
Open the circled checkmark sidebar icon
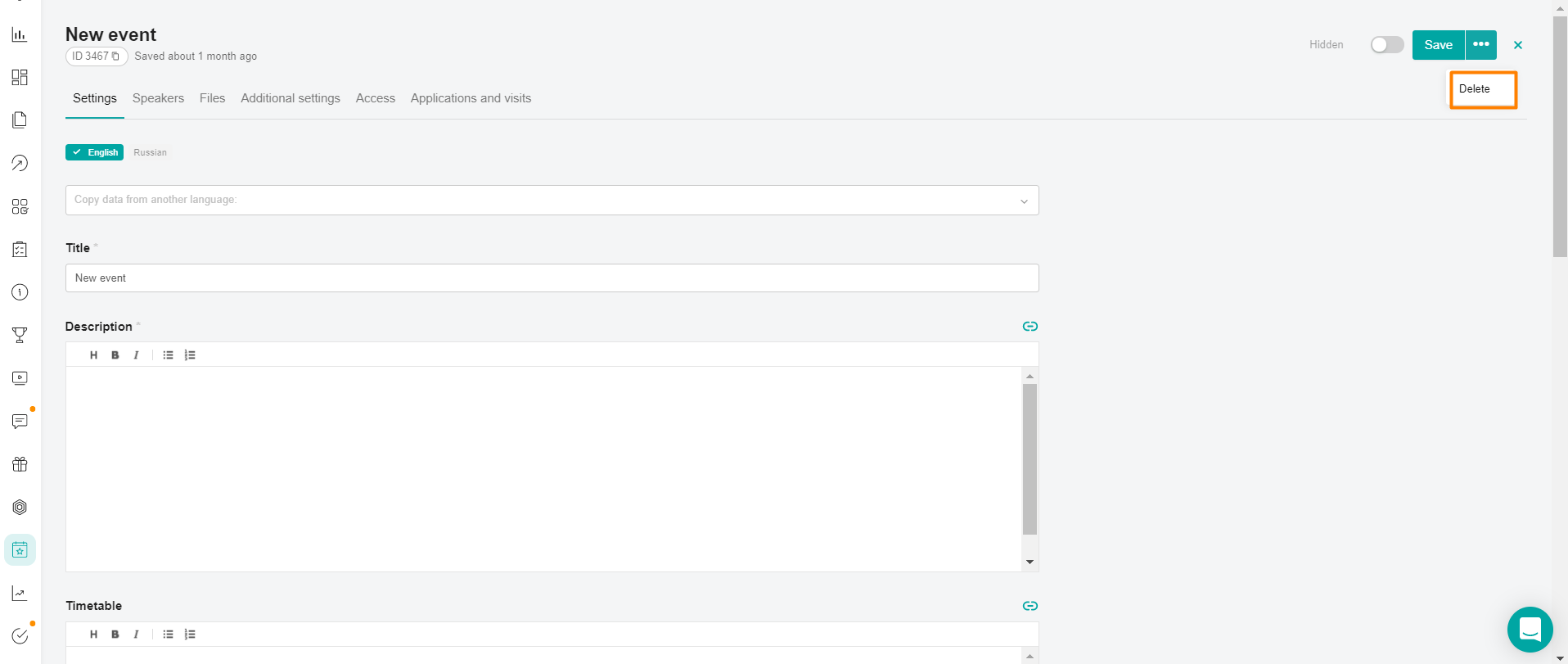coord(20,636)
